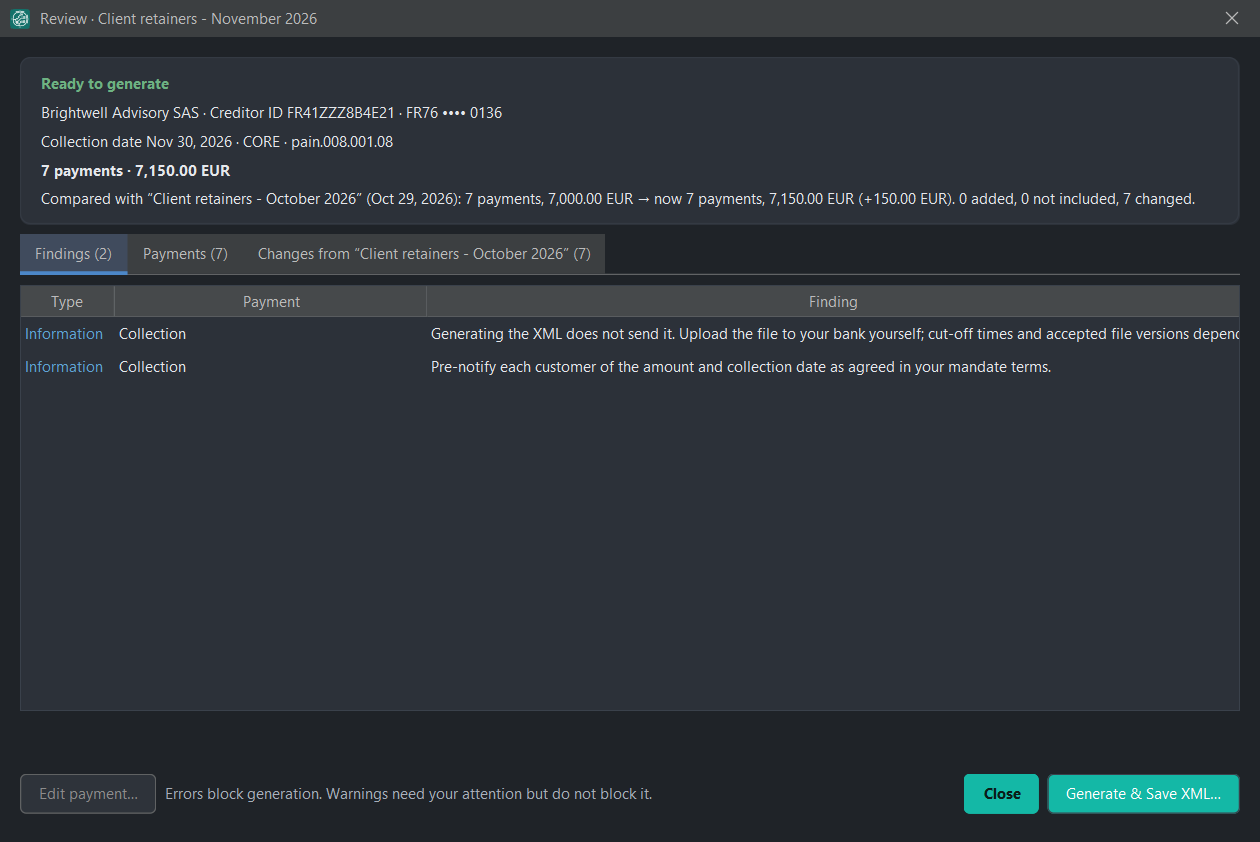Click the 'Compared with Client retainers - October 2026' summary

[x=618, y=199]
